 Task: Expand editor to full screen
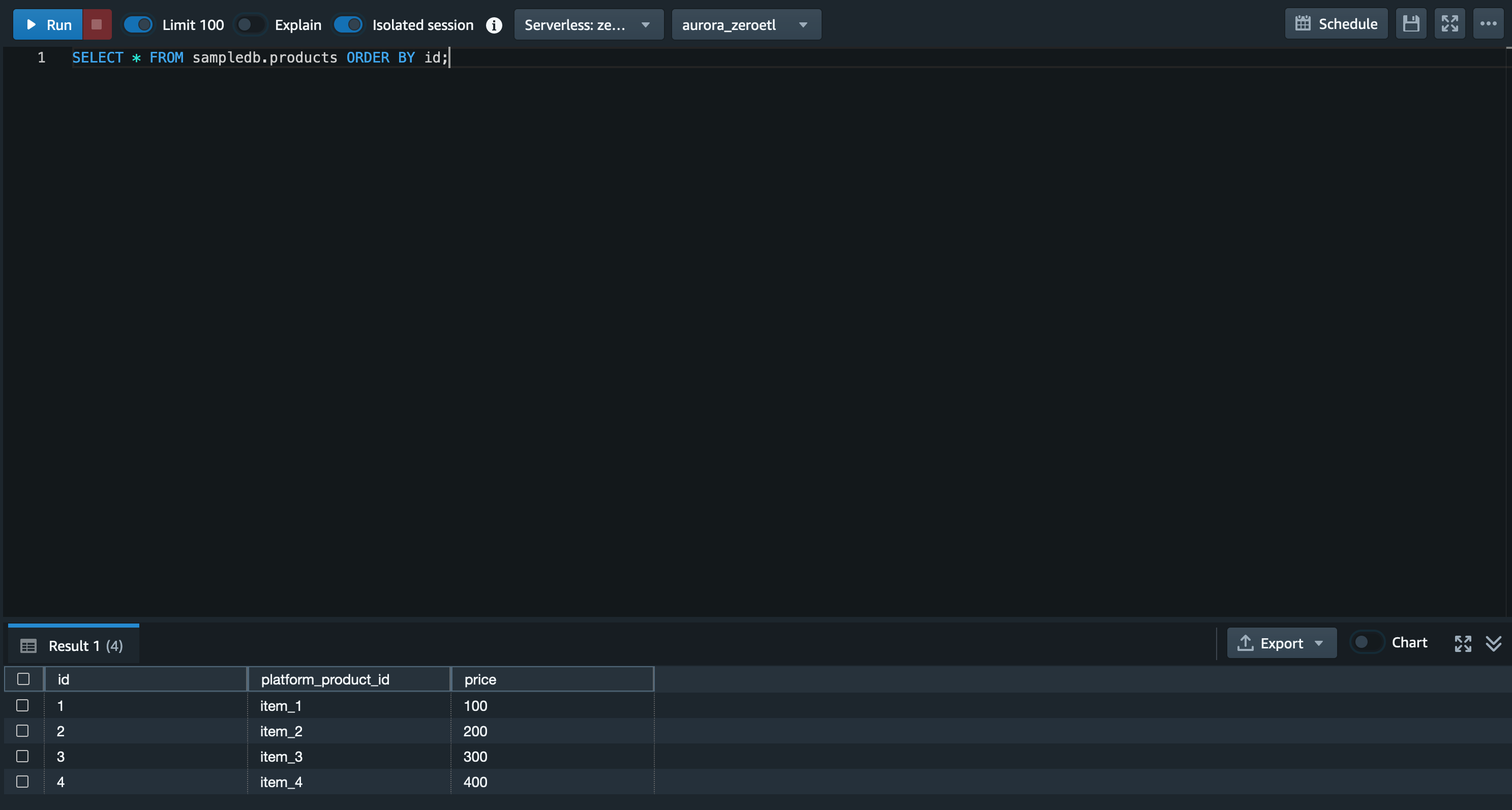(1450, 24)
